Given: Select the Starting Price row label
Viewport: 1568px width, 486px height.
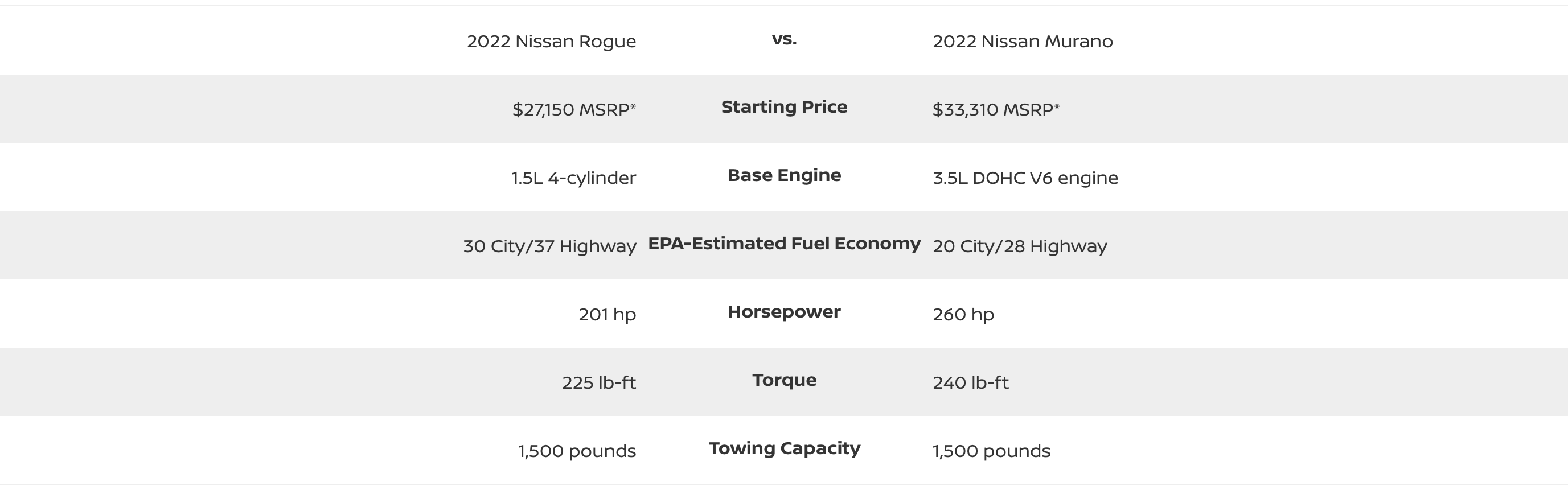Looking at the screenshot, I should coord(784,107).
